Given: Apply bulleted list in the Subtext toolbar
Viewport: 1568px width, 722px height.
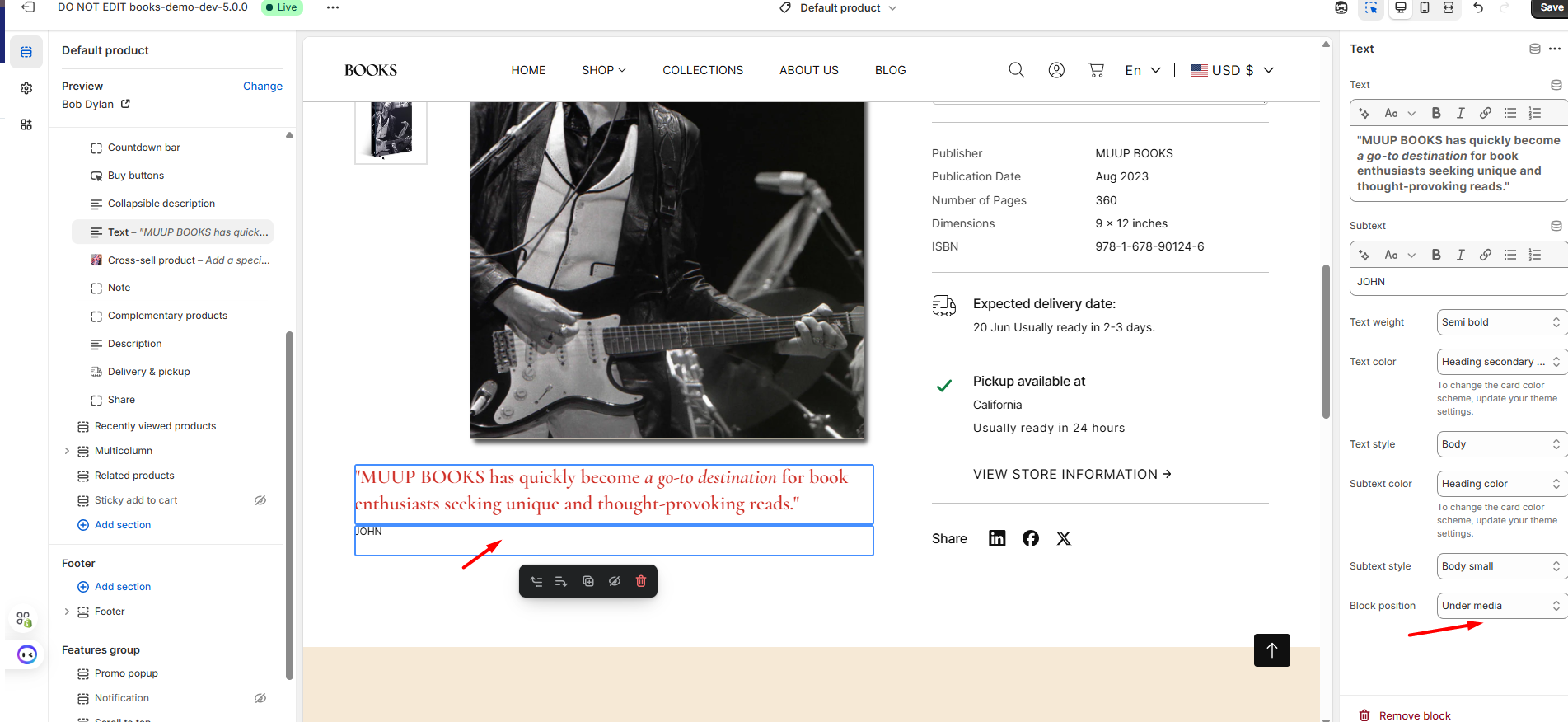Looking at the screenshot, I should pyautogui.click(x=1510, y=255).
